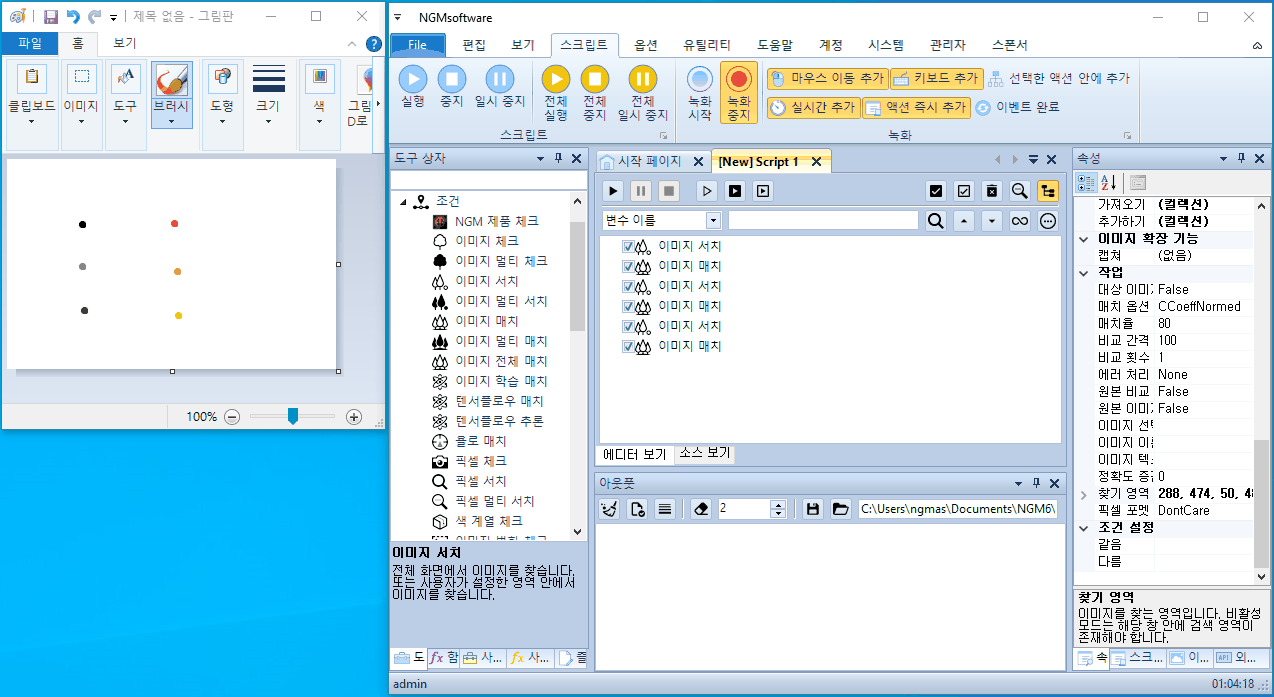
Task: Click the search text field beside 변수 이름
Action: click(x=823, y=221)
